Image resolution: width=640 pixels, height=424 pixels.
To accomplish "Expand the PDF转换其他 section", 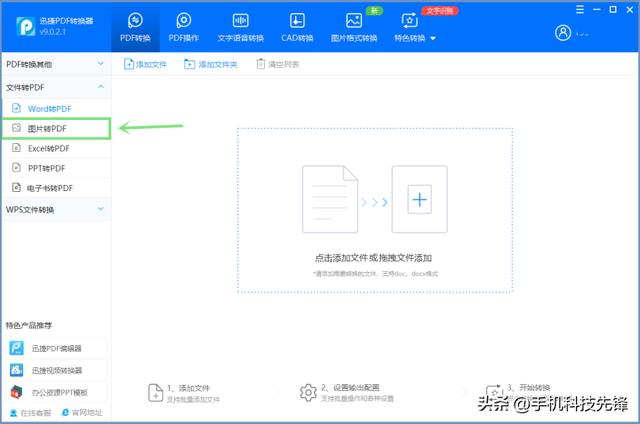I will pyautogui.click(x=56, y=64).
